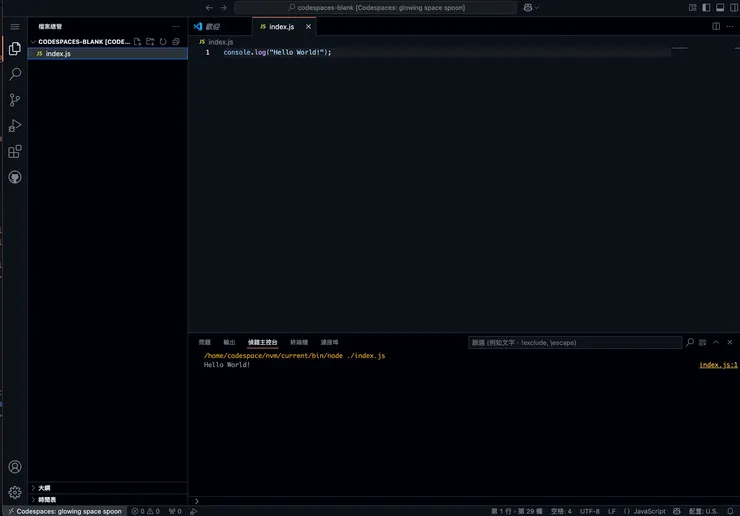Toggle the primary side bar layout button
The image size is (740, 516).
pos(706,7)
